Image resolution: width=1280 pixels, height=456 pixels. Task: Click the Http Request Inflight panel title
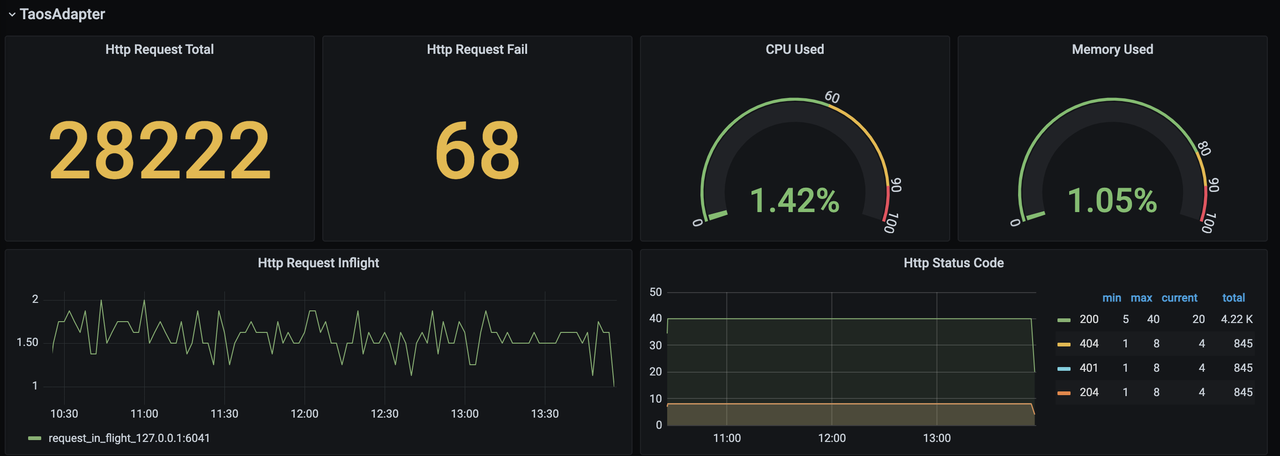[x=318, y=263]
